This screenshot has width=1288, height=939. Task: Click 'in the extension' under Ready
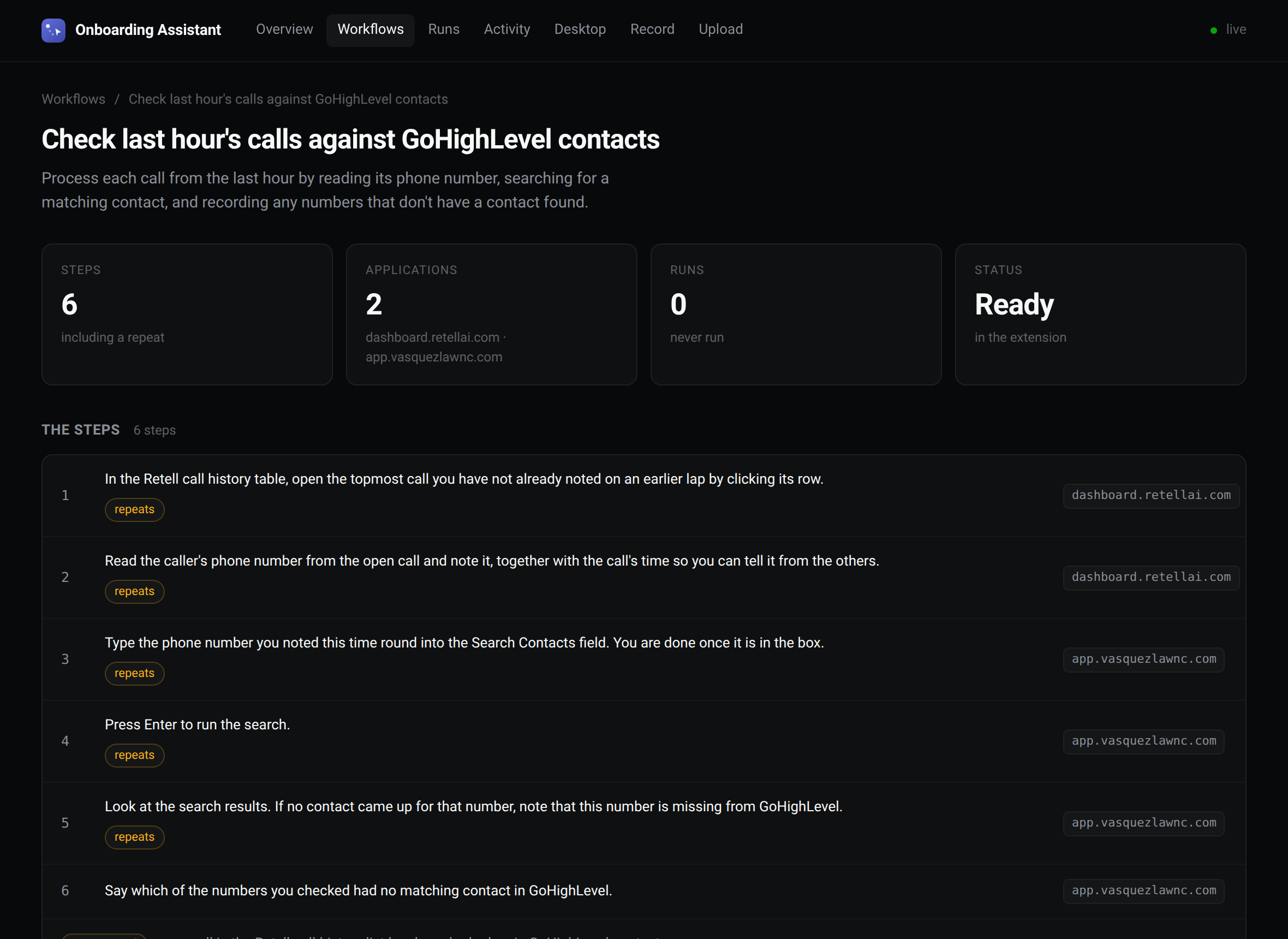tap(1021, 337)
